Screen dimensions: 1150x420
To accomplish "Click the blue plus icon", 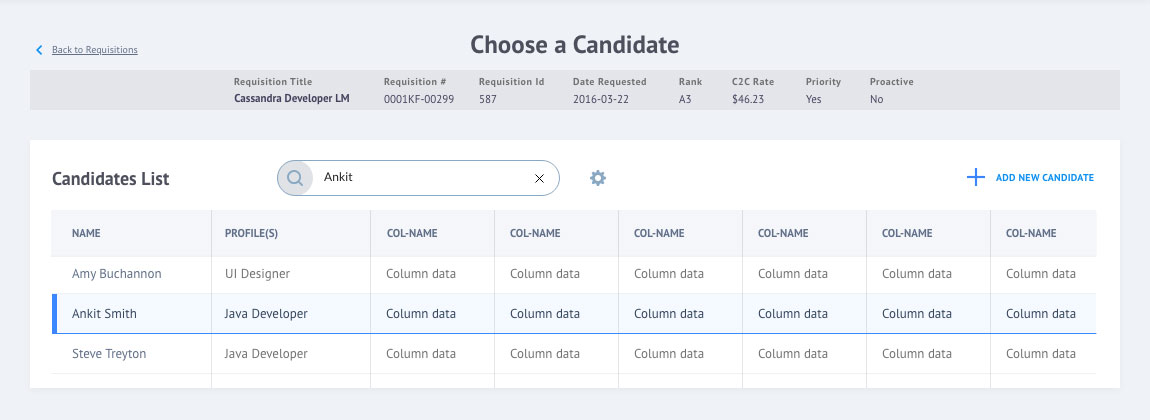I will [975, 178].
